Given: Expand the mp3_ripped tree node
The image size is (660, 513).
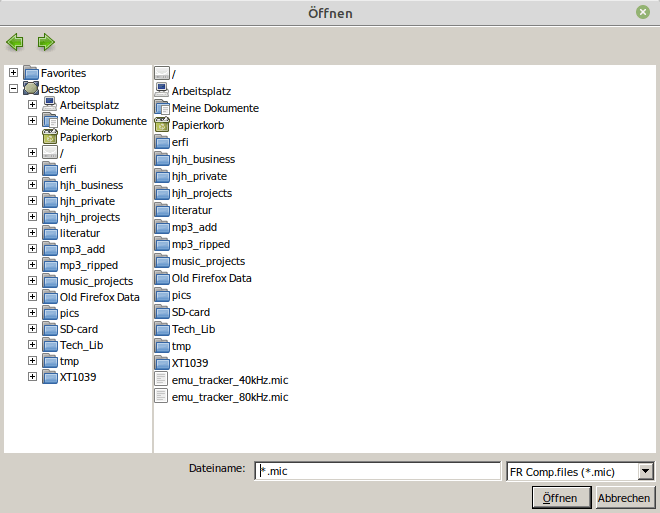Looking at the screenshot, I should pyautogui.click(x=32, y=265).
